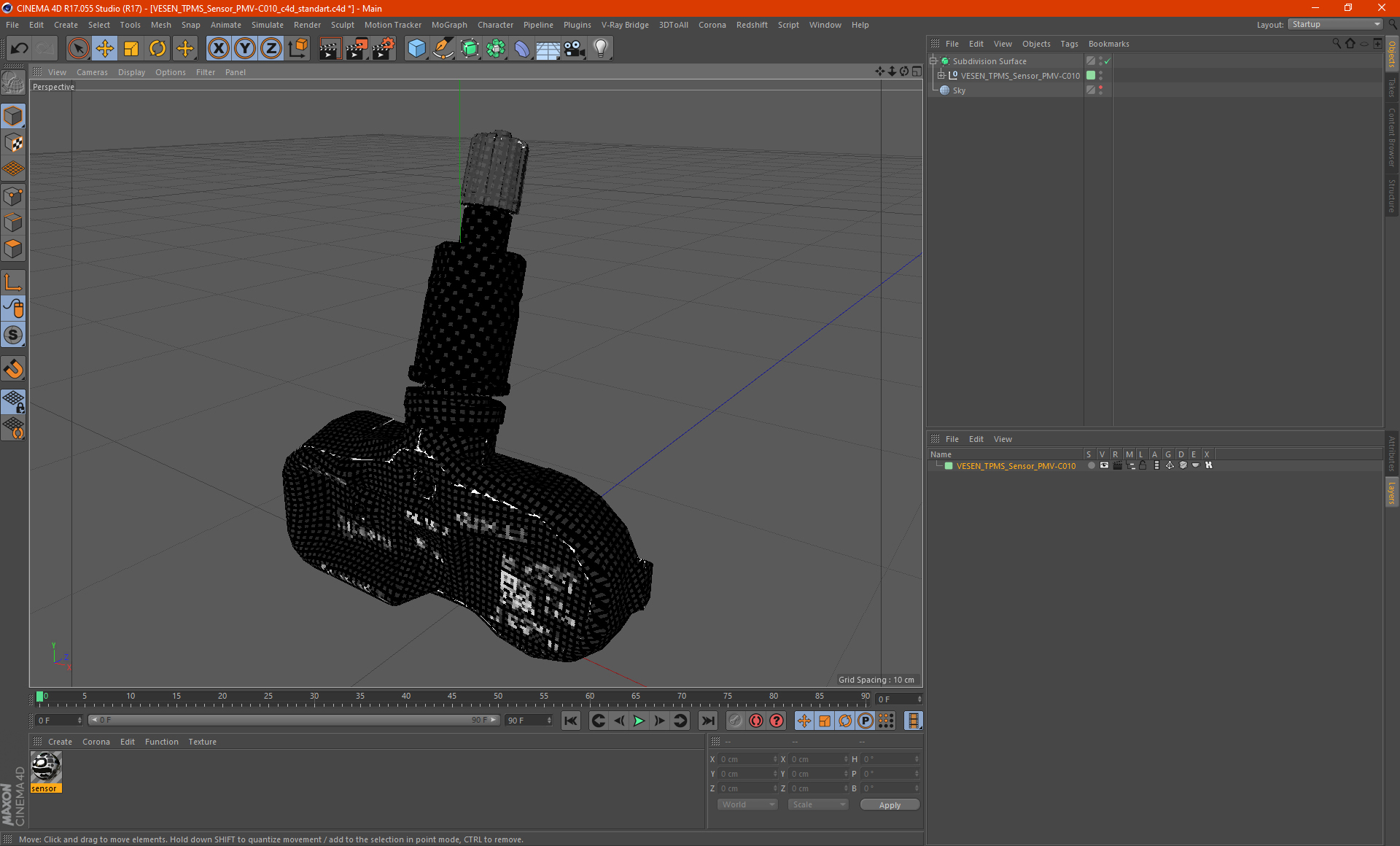Go to end of animation
This screenshot has height=846, width=1400.
(707, 721)
